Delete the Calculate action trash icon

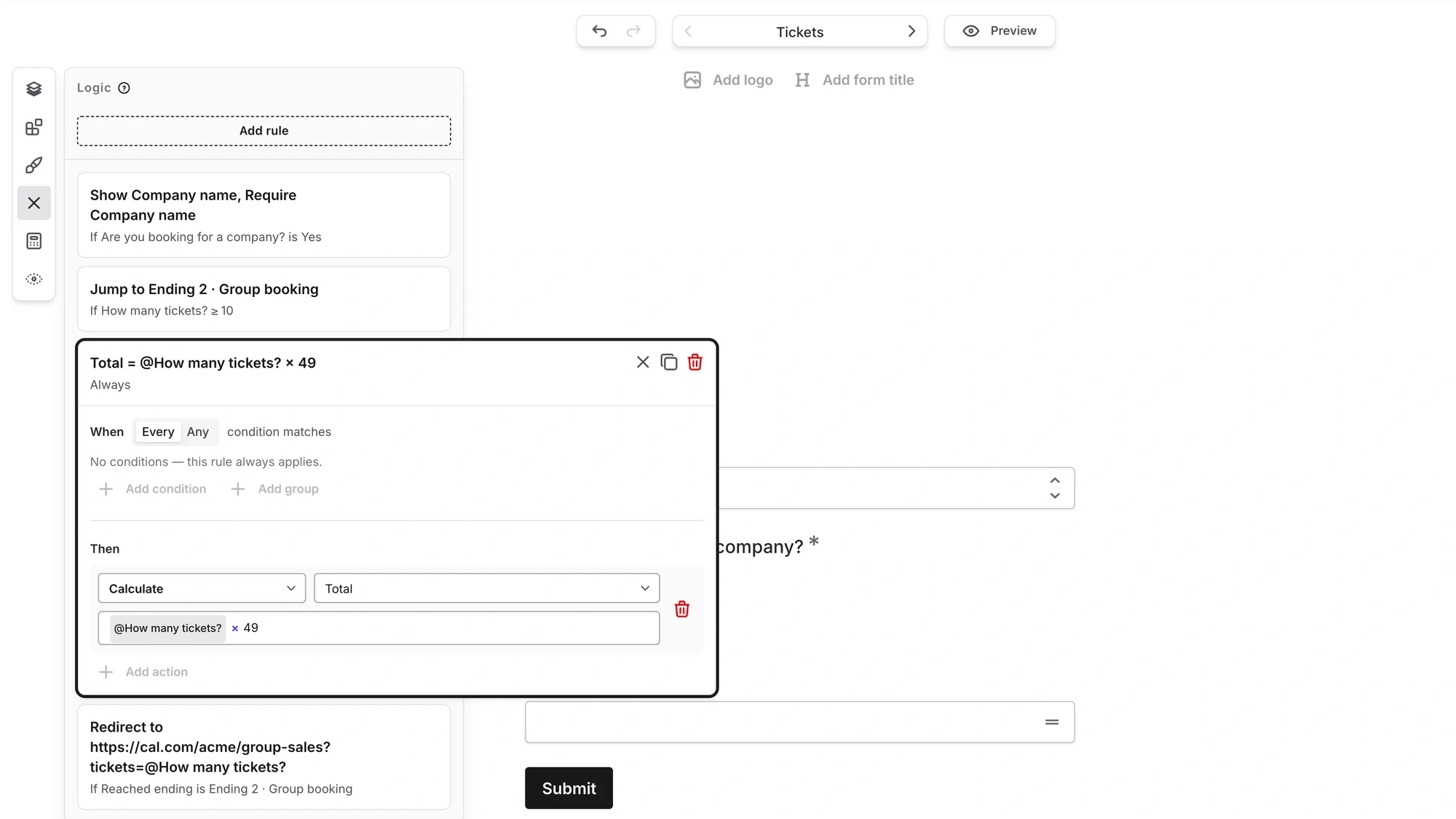point(682,609)
